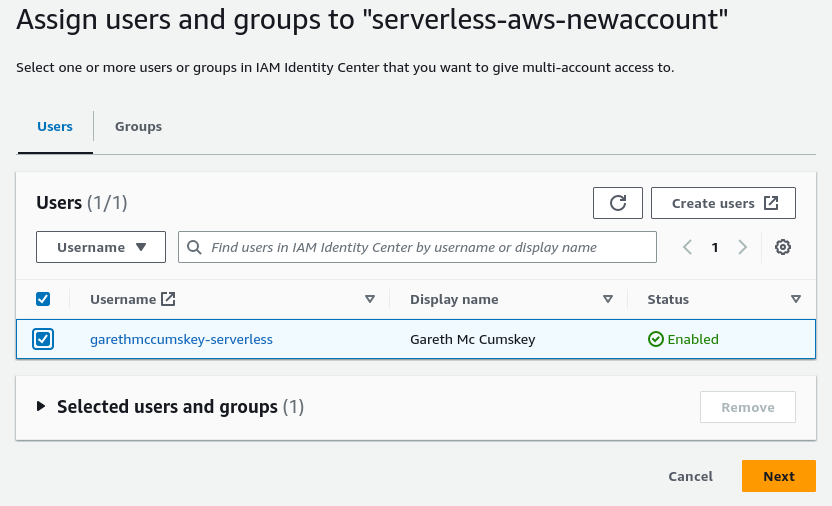
Task: Open the Username filter dropdown
Action: [x=101, y=247]
